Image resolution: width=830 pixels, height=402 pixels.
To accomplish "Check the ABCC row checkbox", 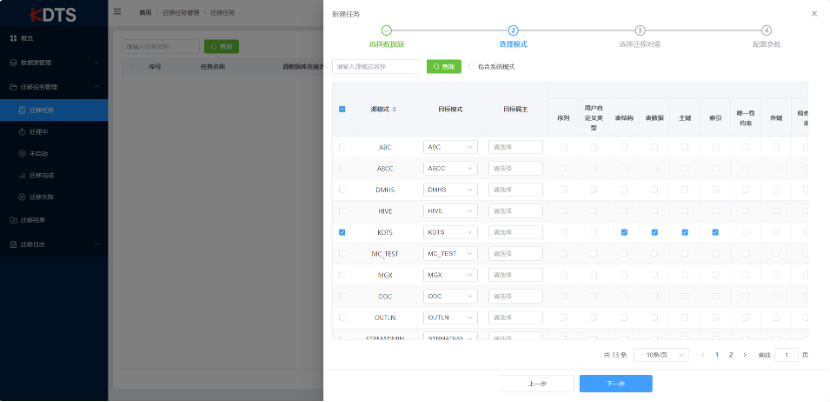I will click(342, 168).
